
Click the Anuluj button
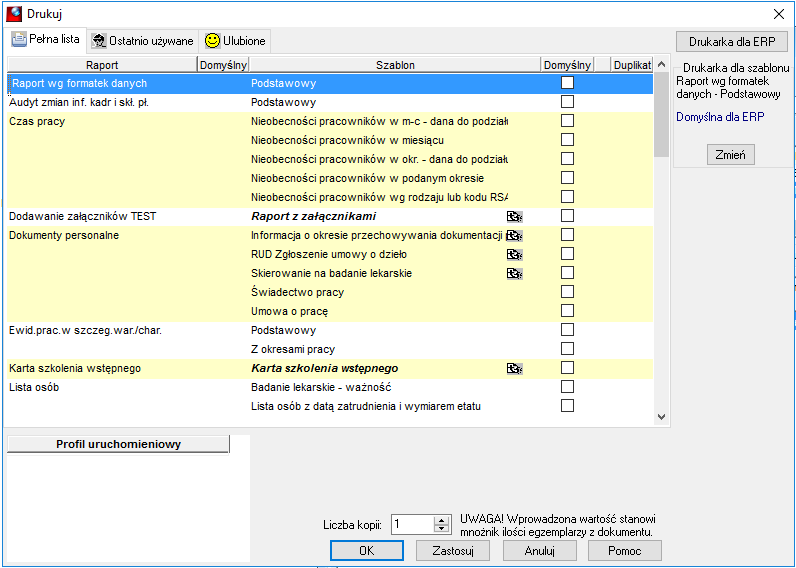pos(539,551)
